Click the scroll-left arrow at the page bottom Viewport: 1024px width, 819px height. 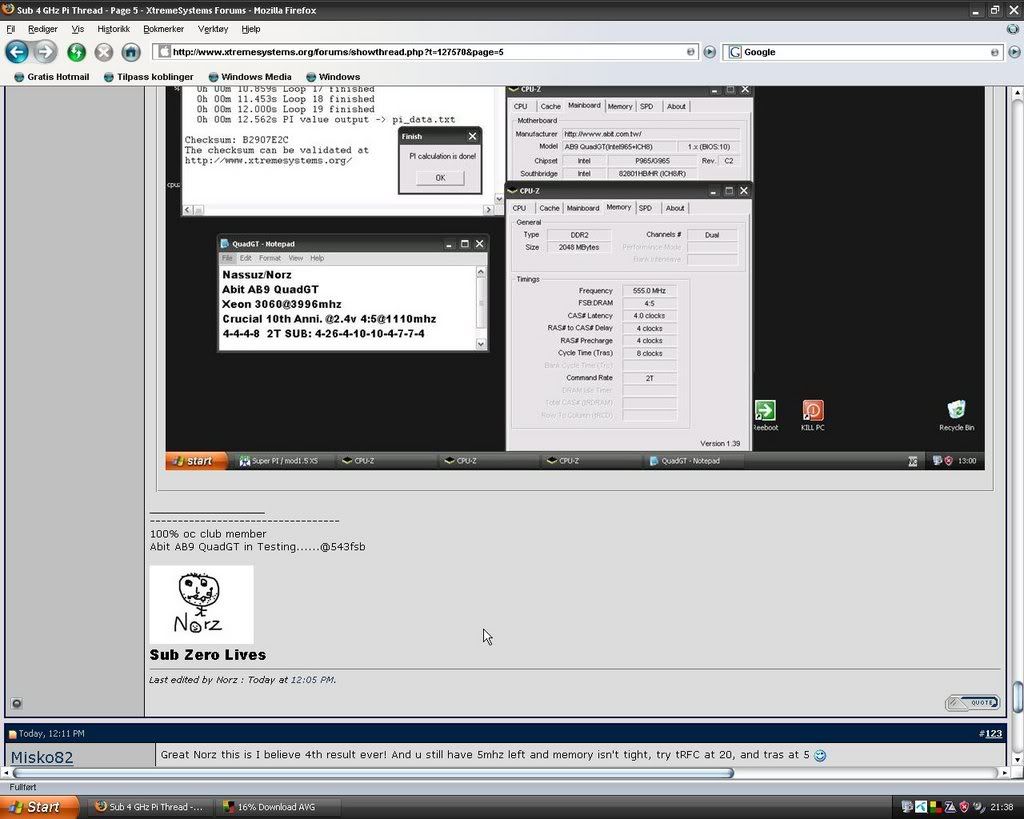pos(7,773)
